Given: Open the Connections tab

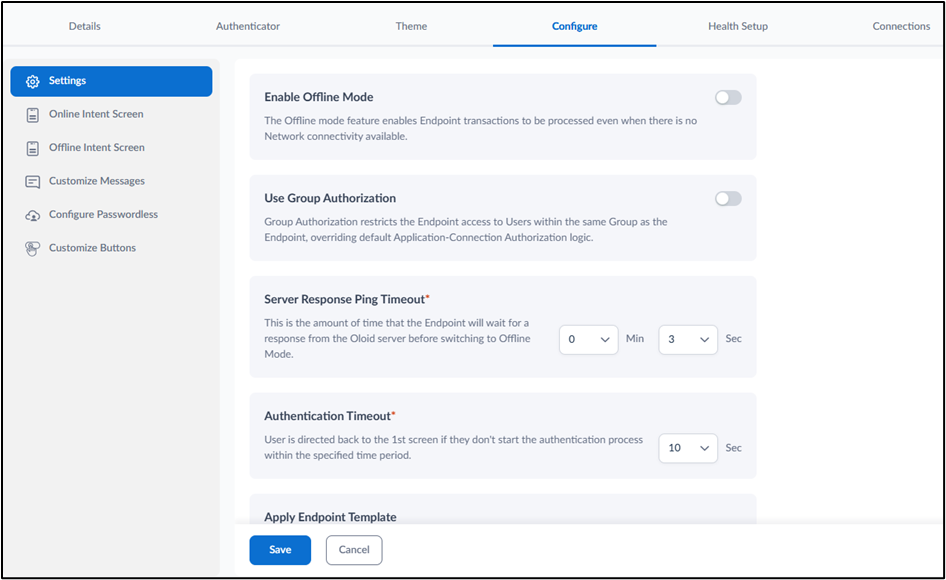Looking at the screenshot, I should point(901,26).
